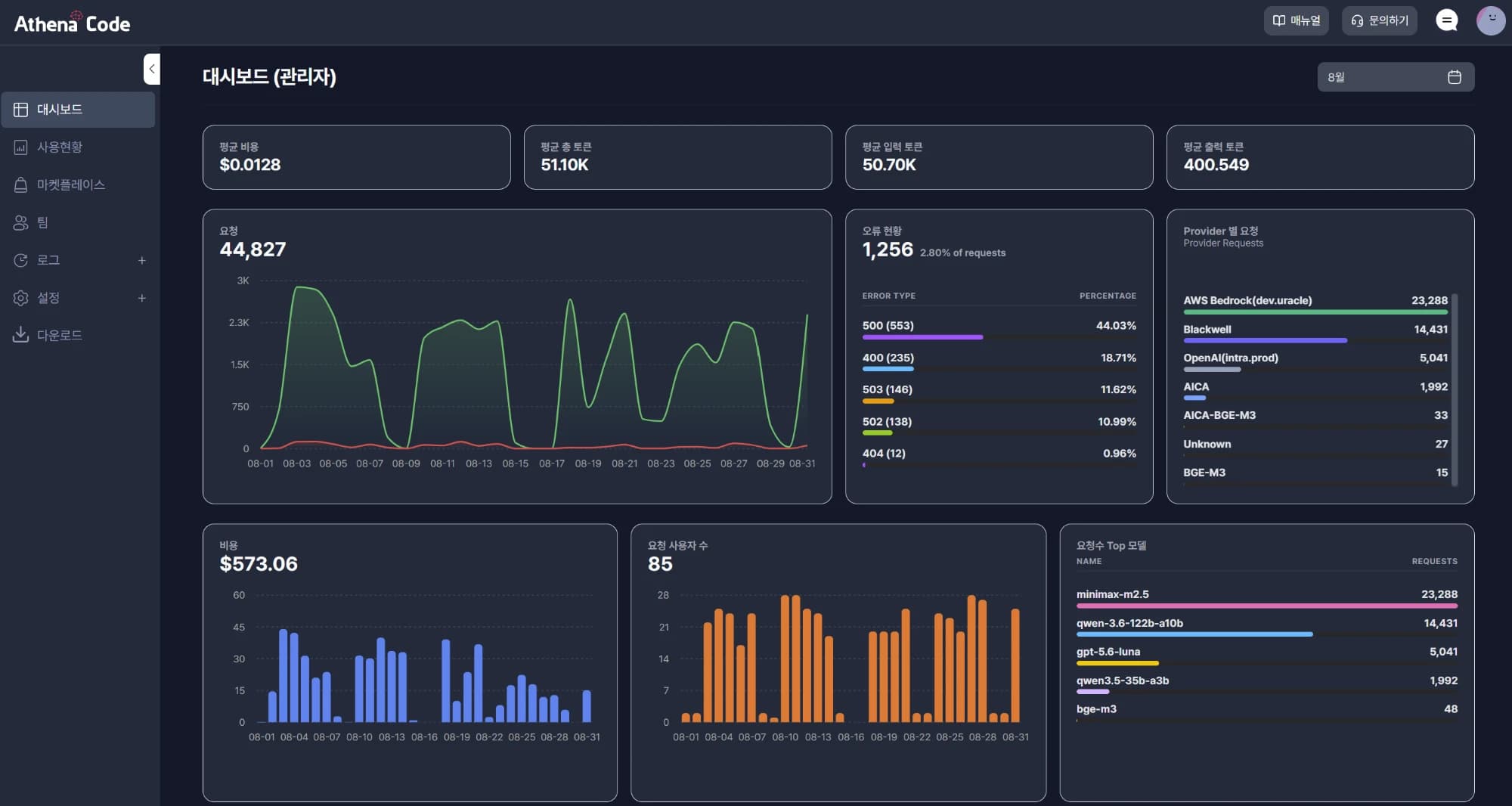Click the orange progress bar under 503 (146)

pos(878,401)
